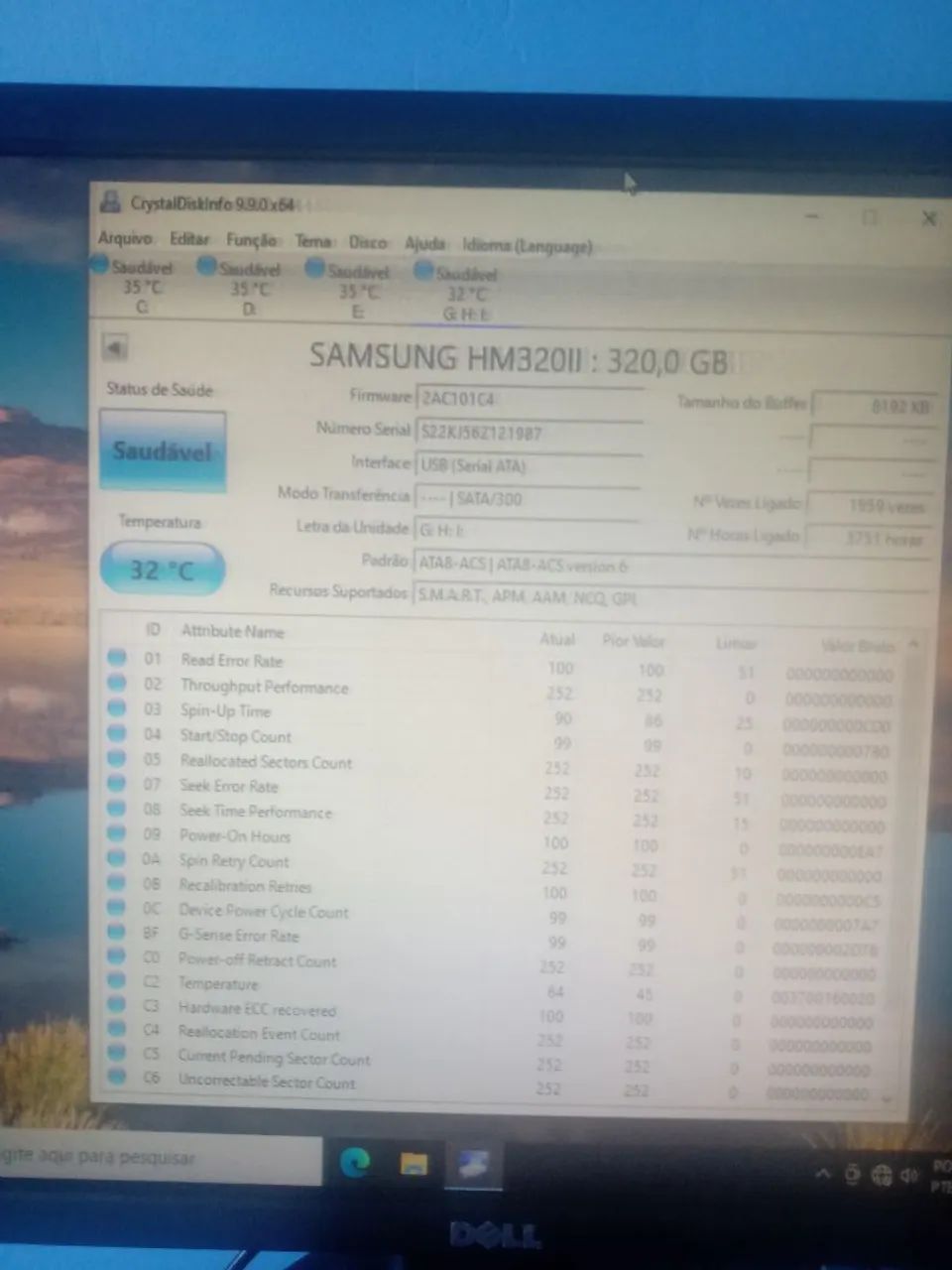Image resolution: width=952 pixels, height=1270 pixels.
Task: Click the Atual column header
Action: pos(557,639)
